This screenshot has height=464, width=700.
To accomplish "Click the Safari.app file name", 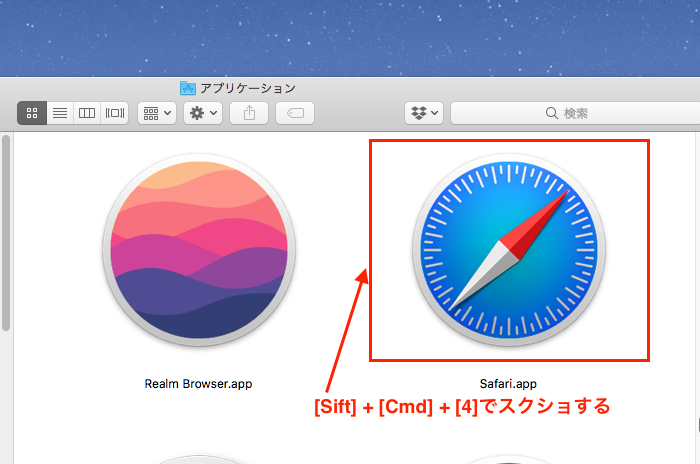I will click(508, 384).
